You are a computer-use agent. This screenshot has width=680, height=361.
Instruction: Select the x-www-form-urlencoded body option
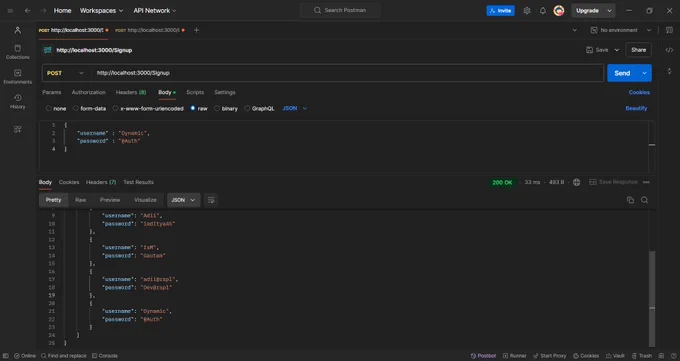[x=148, y=108]
